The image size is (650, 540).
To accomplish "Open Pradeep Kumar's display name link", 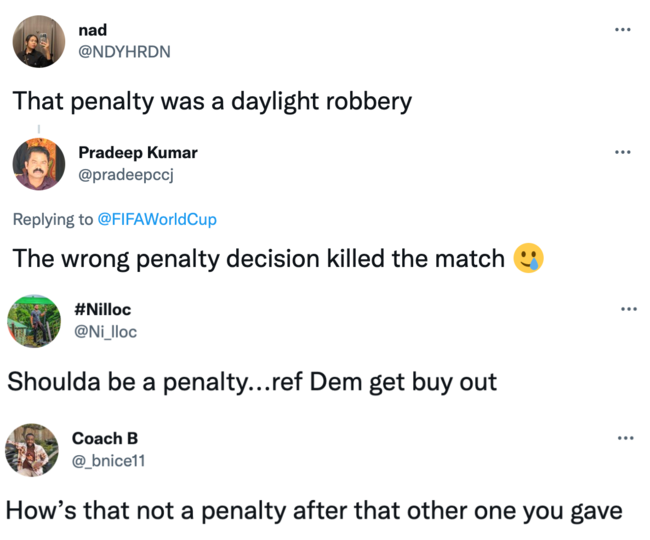I will point(137,153).
